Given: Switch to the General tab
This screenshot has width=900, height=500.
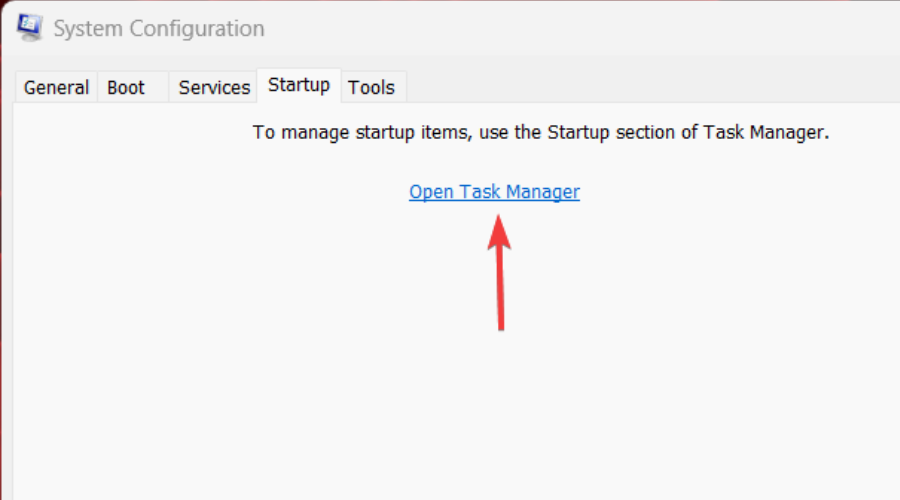Looking at the screenshot, I should point(56,88).
